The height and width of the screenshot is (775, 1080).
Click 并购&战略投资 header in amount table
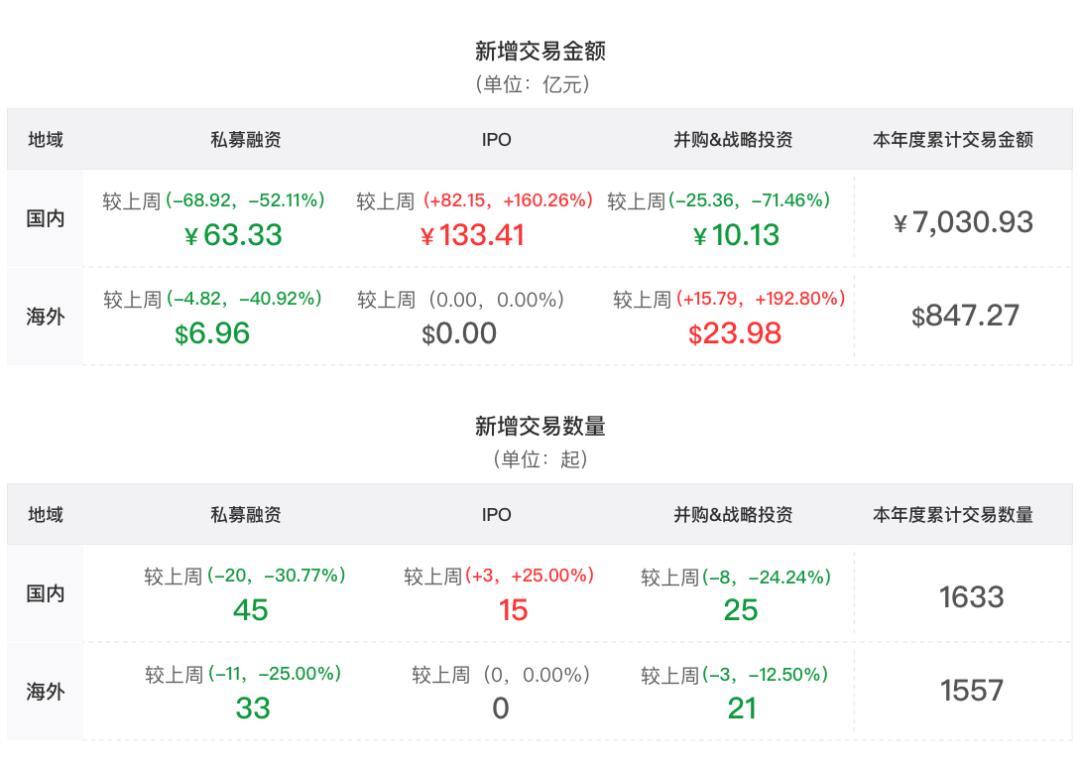[733, 140]
